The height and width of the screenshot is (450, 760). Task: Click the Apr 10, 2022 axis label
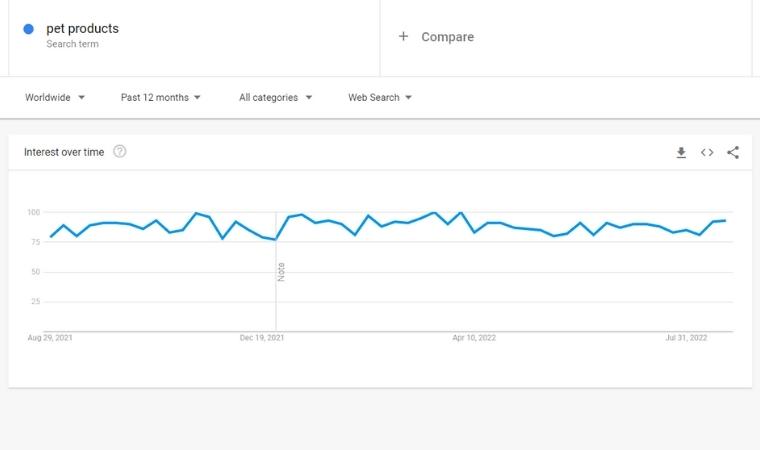[474, 338]
